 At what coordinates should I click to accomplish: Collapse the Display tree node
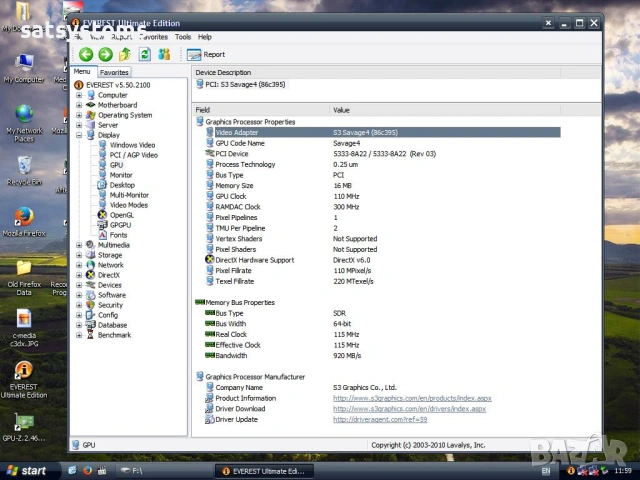(x=79, y=135)
